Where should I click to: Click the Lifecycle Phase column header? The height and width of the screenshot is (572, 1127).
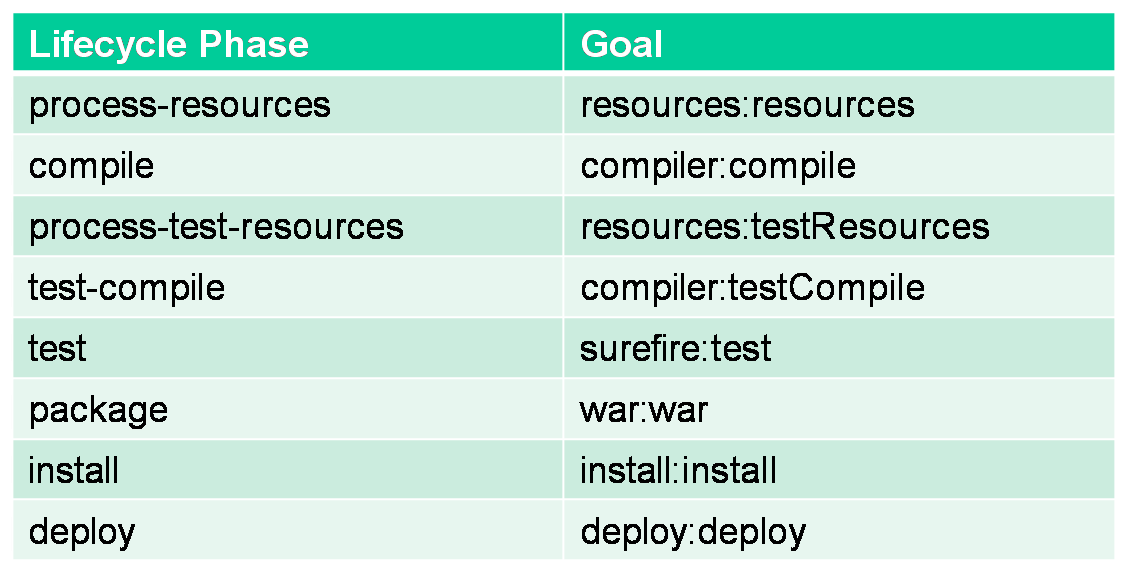point(169,44)
